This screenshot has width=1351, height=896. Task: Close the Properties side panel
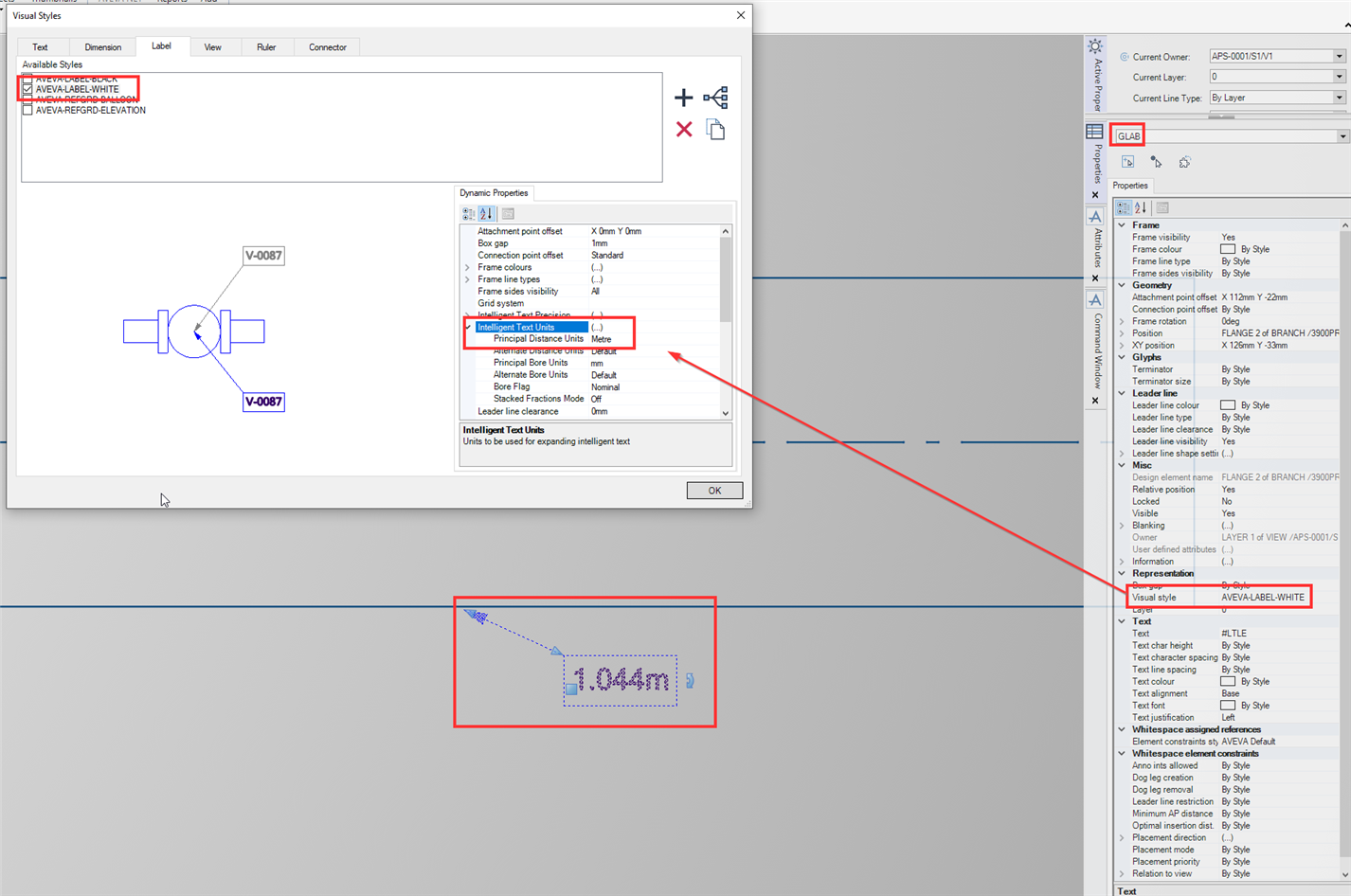(1095, 195)
